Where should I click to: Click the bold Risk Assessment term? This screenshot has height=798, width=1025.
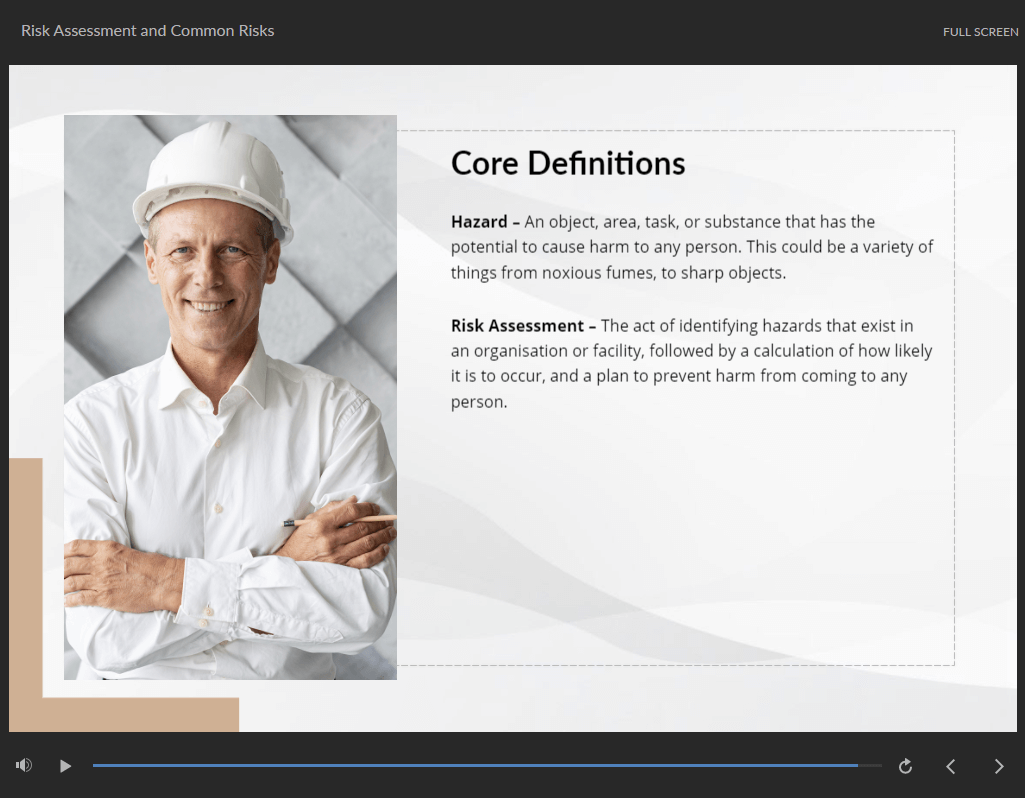pos(517,326)
